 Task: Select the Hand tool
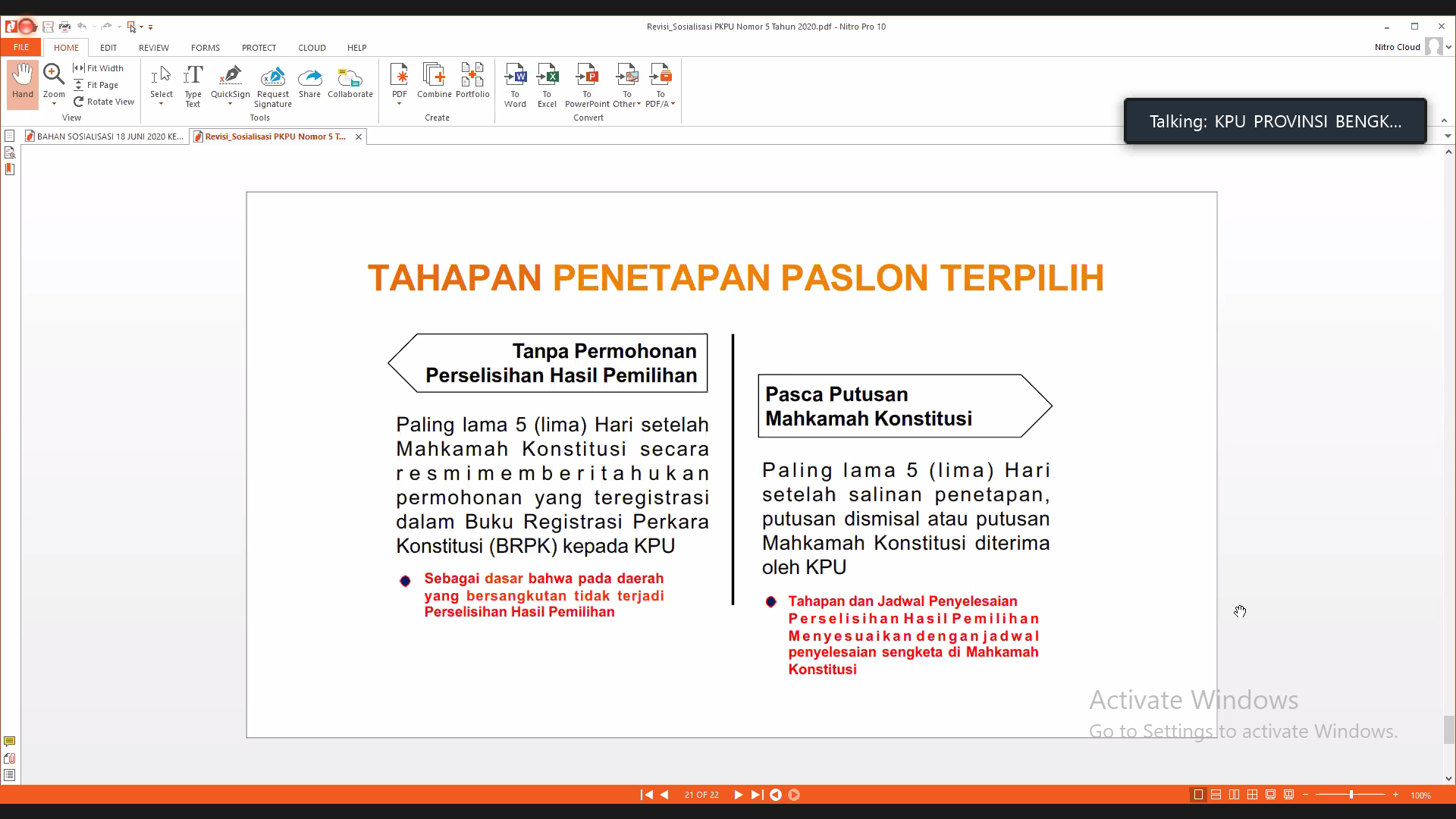(x=22, y=82)
